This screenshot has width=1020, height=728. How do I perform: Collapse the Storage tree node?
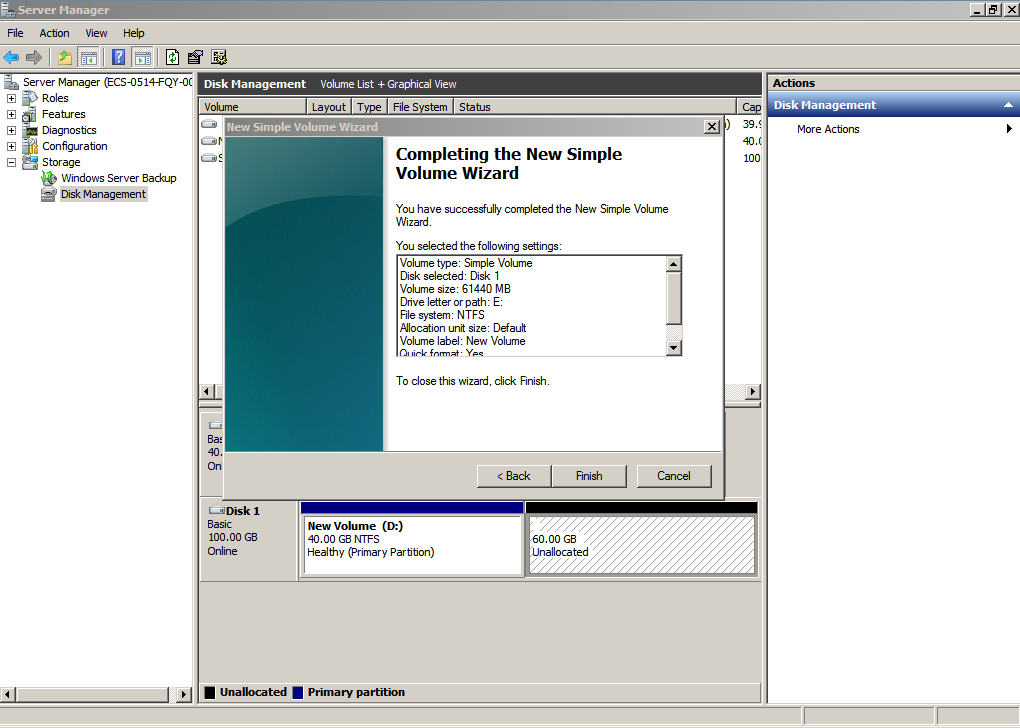(x=11, y=162)
